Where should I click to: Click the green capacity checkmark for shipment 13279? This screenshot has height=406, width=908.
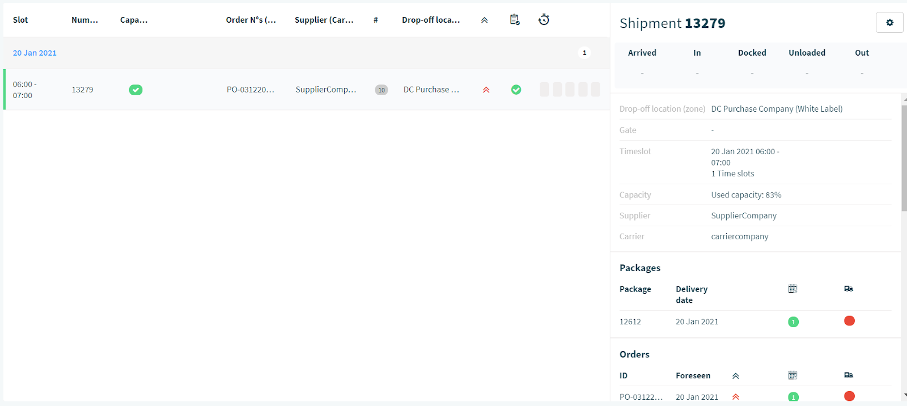pyautogui.click(x=136, y=90)
